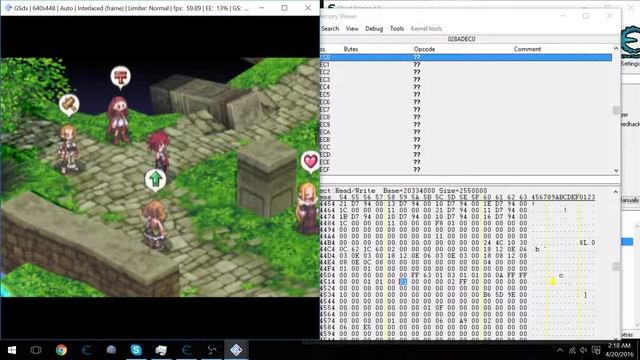Close the Memory Viewer window

(609, 16)
